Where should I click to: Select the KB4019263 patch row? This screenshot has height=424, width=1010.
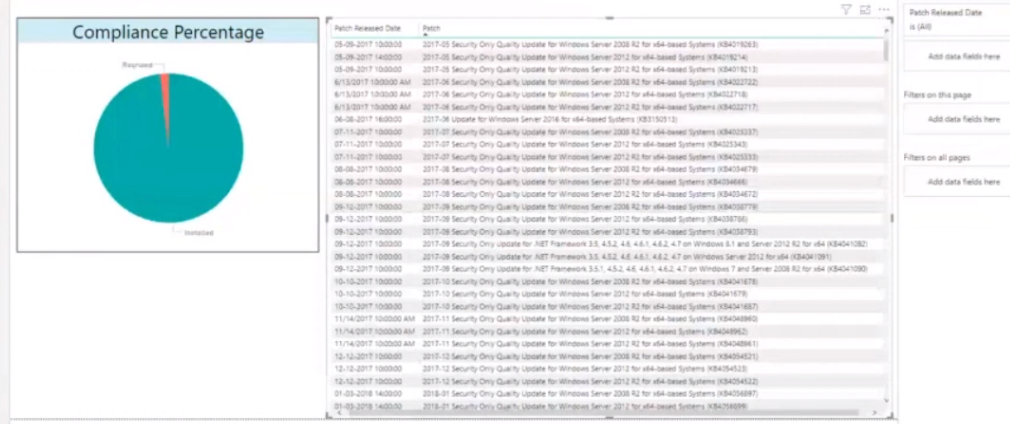608,45
